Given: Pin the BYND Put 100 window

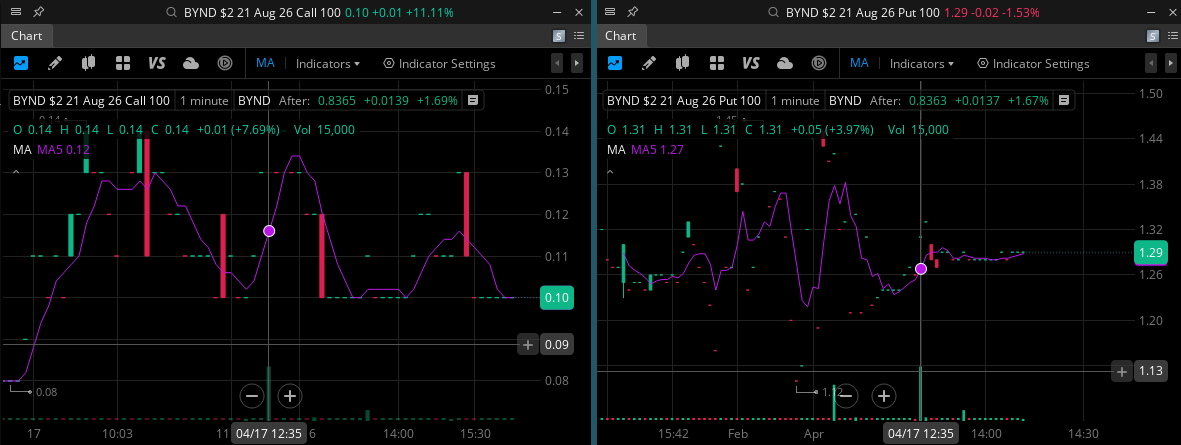Looking at the screenshot, I should click(x=631, y=12).
